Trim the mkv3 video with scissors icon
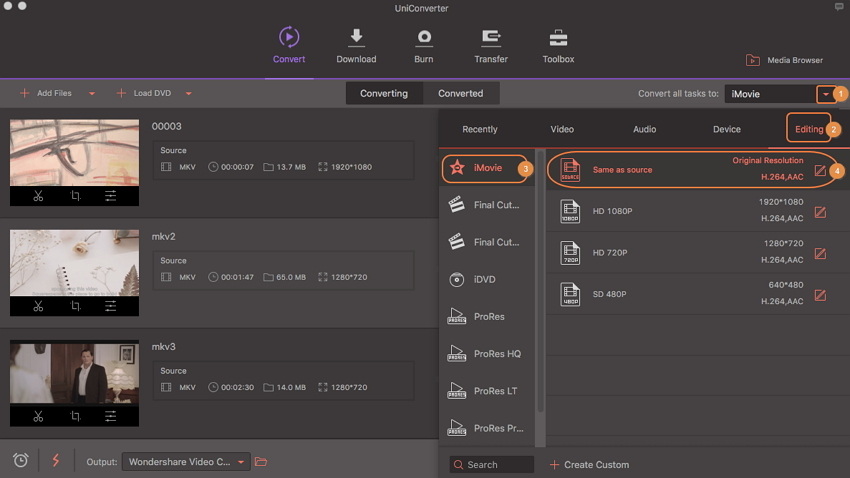Viewport: 850px width, 478px height. click(x=38, y=416)
